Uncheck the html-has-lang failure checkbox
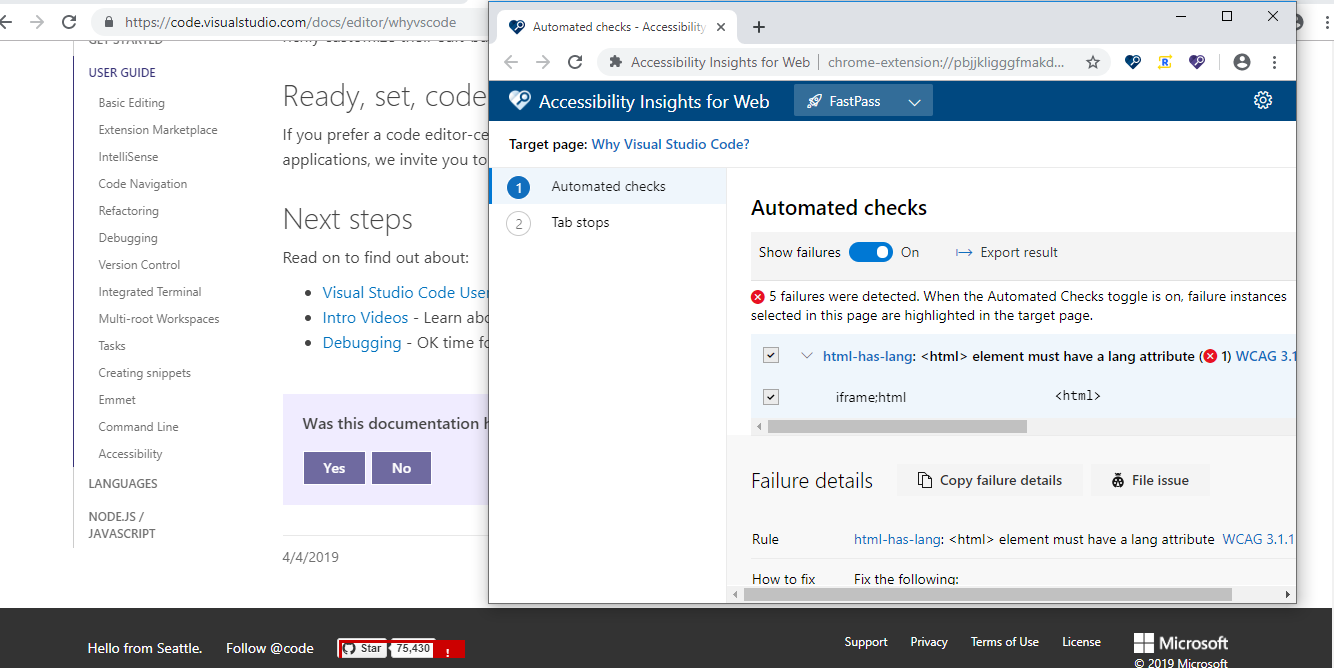 pos(771,355)
